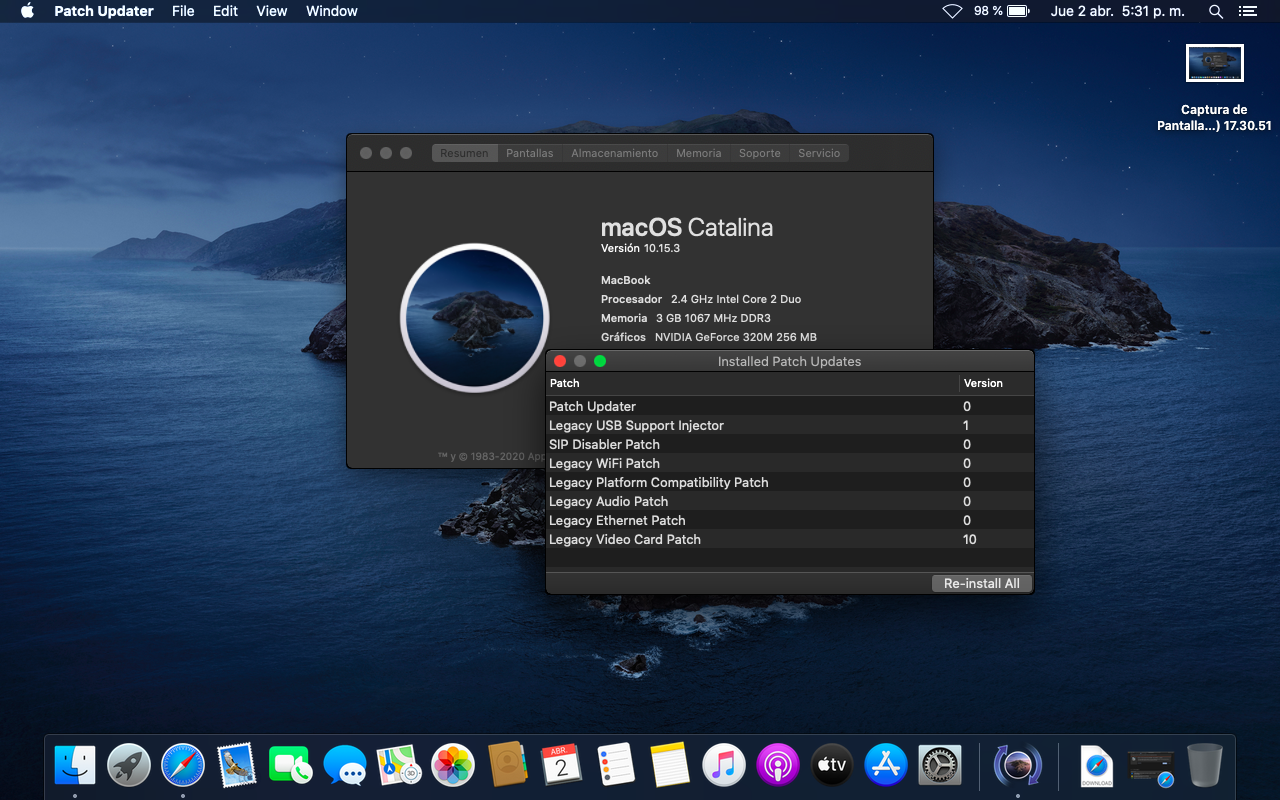Viewport: 1280px width, 800px height.
Task: Click Patch Updater icon in the Dock
Action: 1018,766
